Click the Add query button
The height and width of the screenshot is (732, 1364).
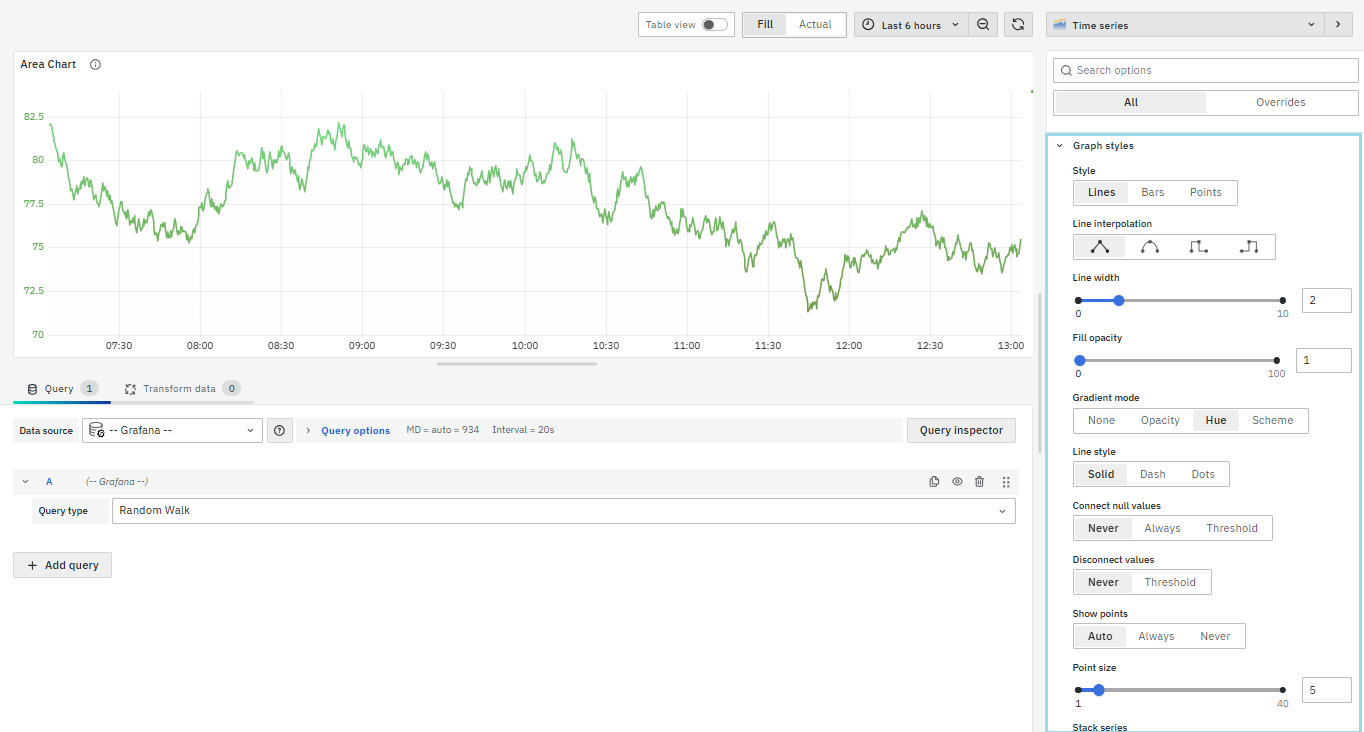tap(63, 565)
